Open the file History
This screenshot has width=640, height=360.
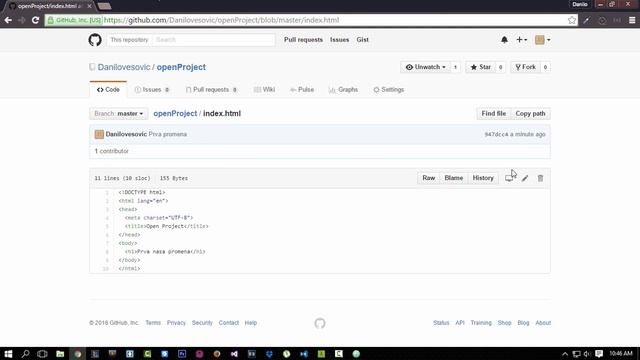pos(483,178)
